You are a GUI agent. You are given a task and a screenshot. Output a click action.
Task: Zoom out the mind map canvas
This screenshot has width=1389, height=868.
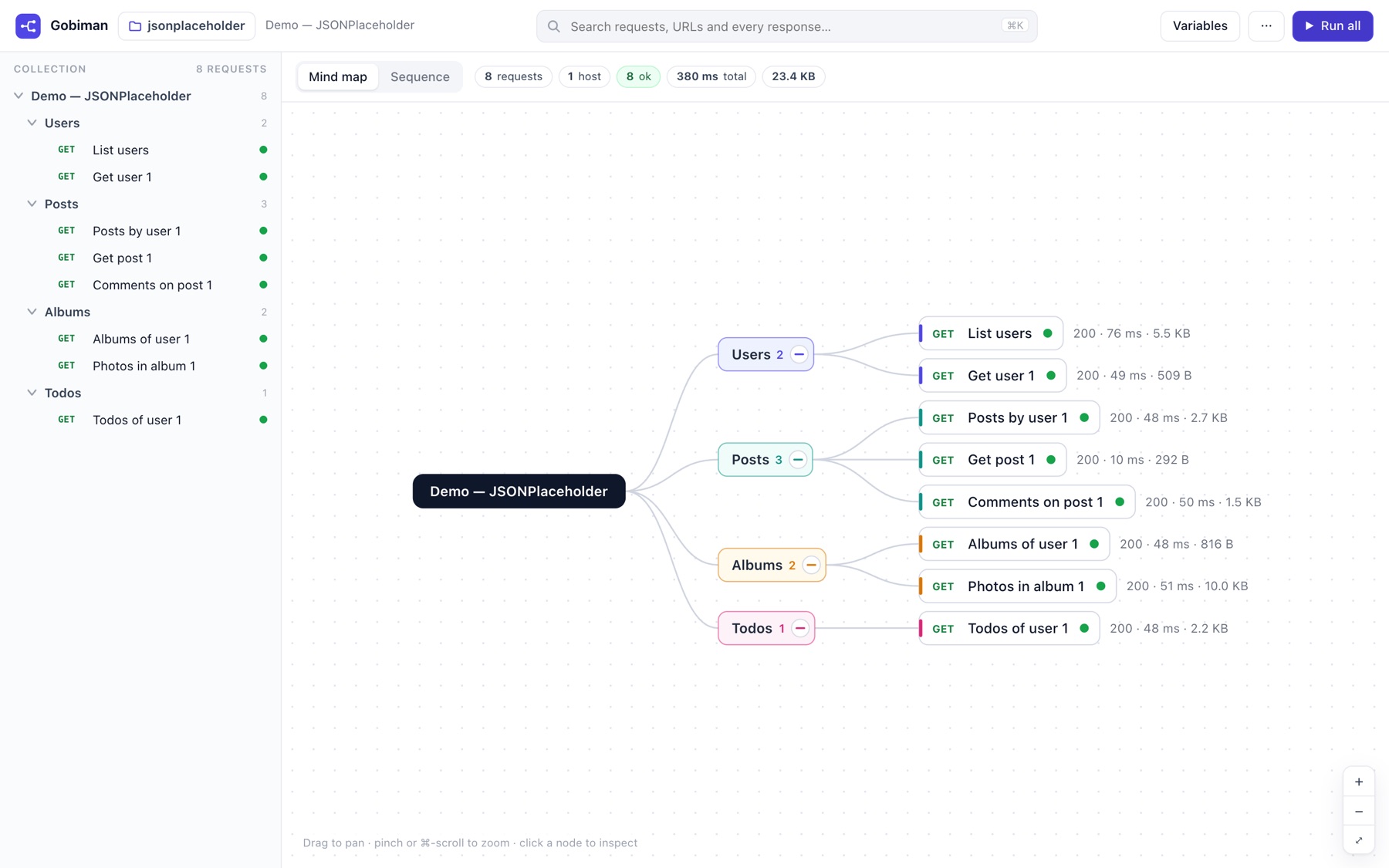point(1359,811)
